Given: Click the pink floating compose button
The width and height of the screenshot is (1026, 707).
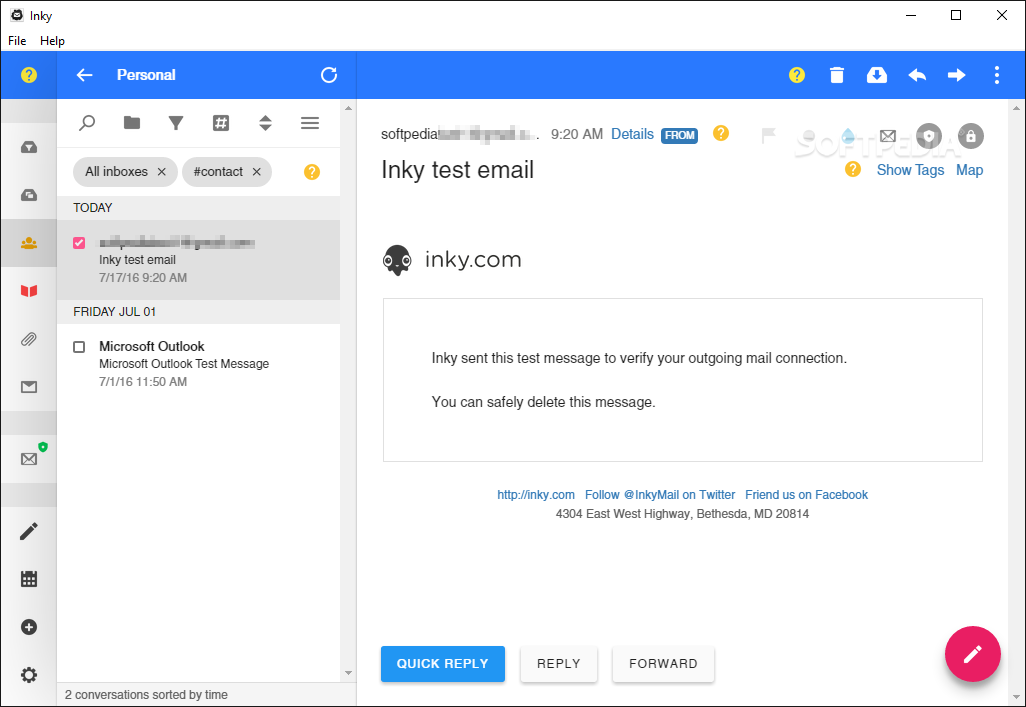Looking at the screenshot, I should [x=972, y=654].
